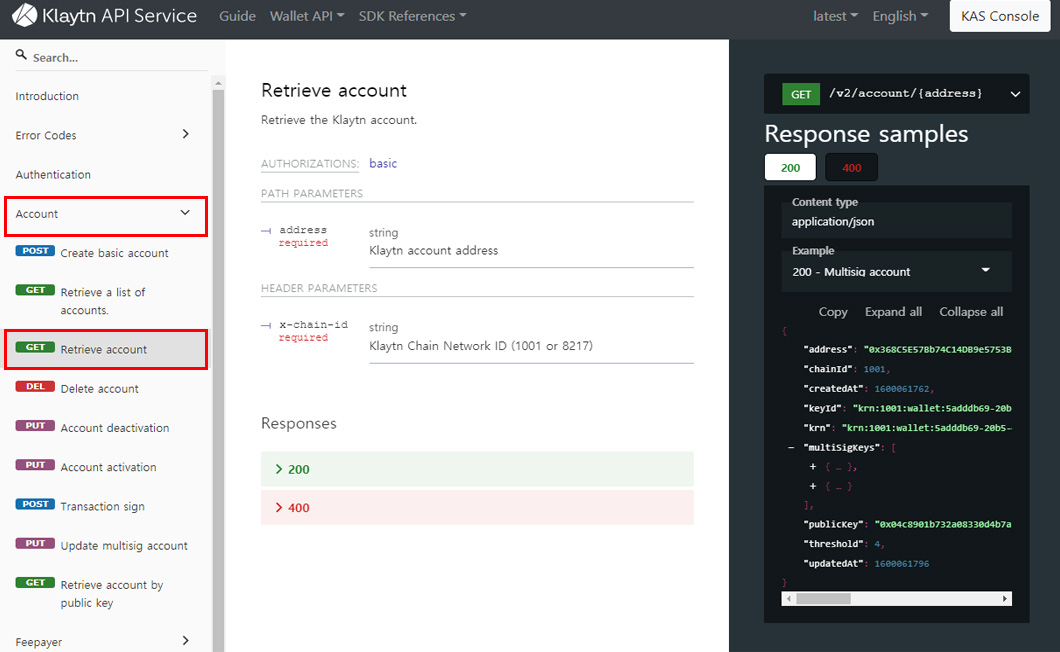
Task: Click the DEL badge of Delete account
Action: 35,386
